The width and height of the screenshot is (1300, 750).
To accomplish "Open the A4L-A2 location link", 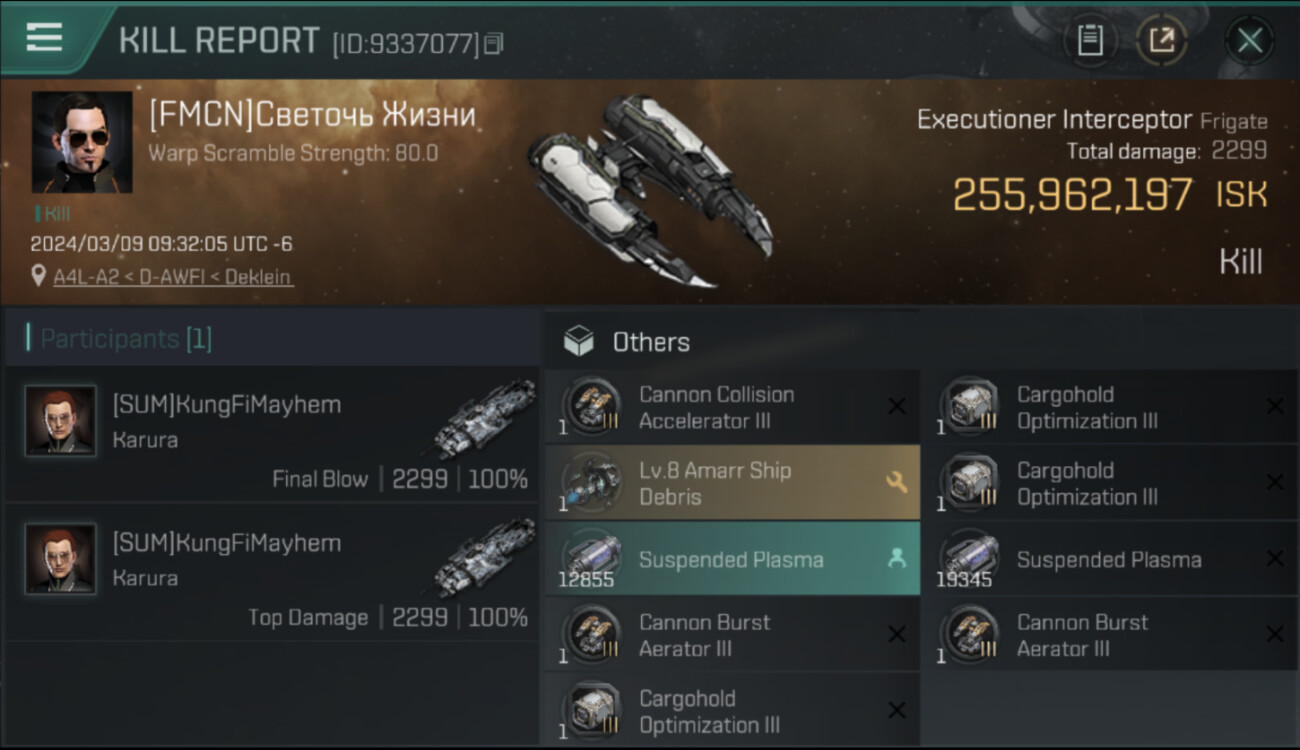I will (x=173, y=277).
